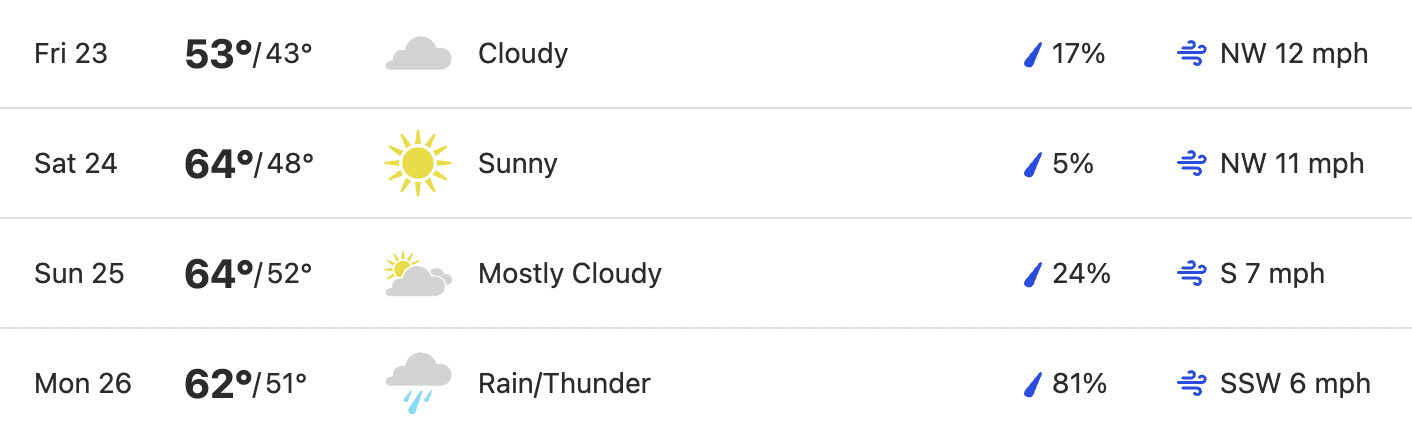Click the Mostly Cloudy icon for Sun 25
1412x434 pixels.
tap(418, 274)
